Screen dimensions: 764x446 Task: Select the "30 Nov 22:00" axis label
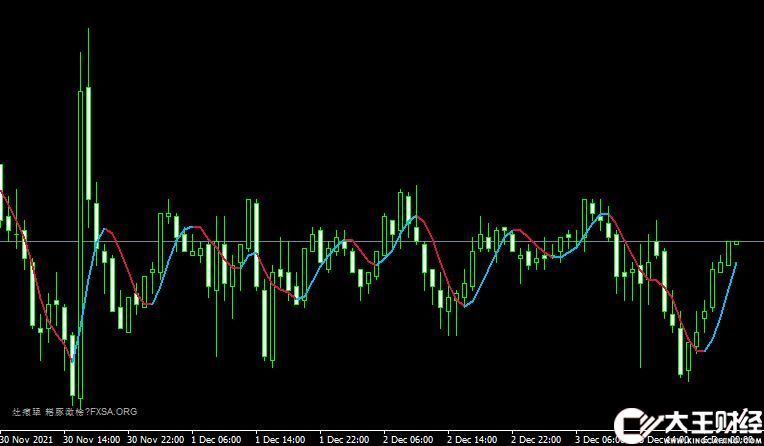(156, 439)
